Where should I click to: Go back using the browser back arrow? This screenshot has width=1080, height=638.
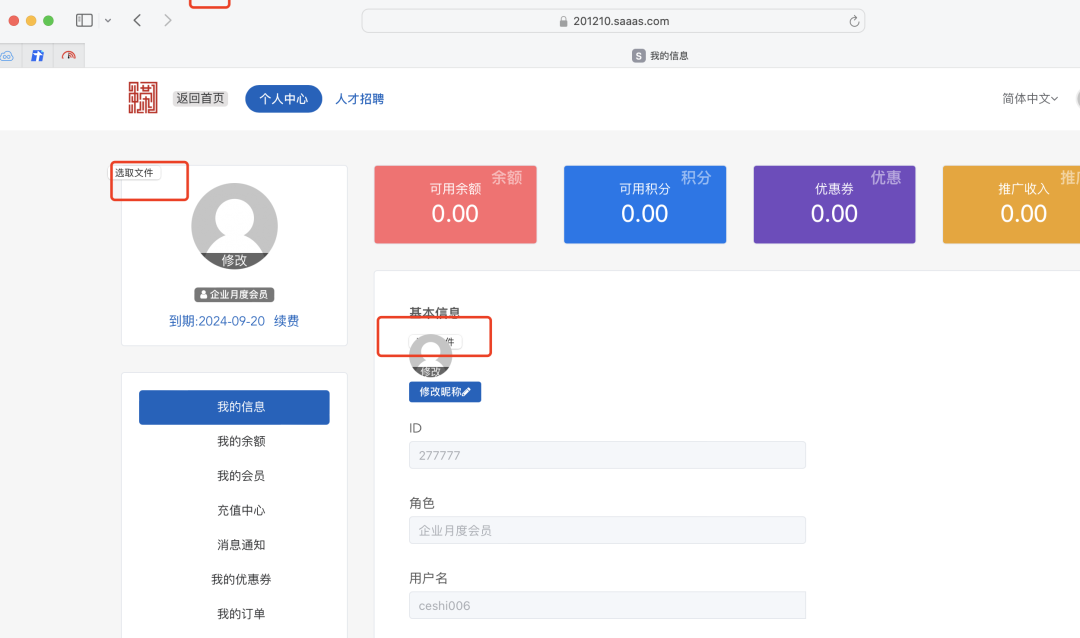(137, 20)
